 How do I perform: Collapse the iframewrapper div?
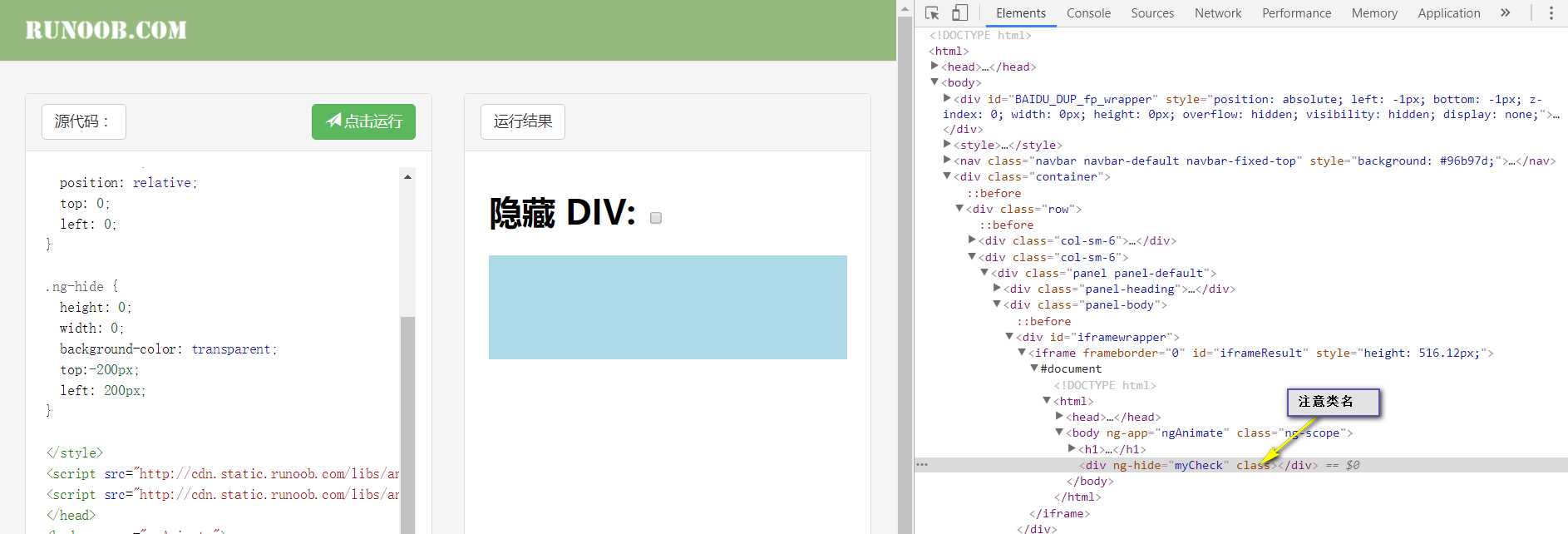point(1009,337)
